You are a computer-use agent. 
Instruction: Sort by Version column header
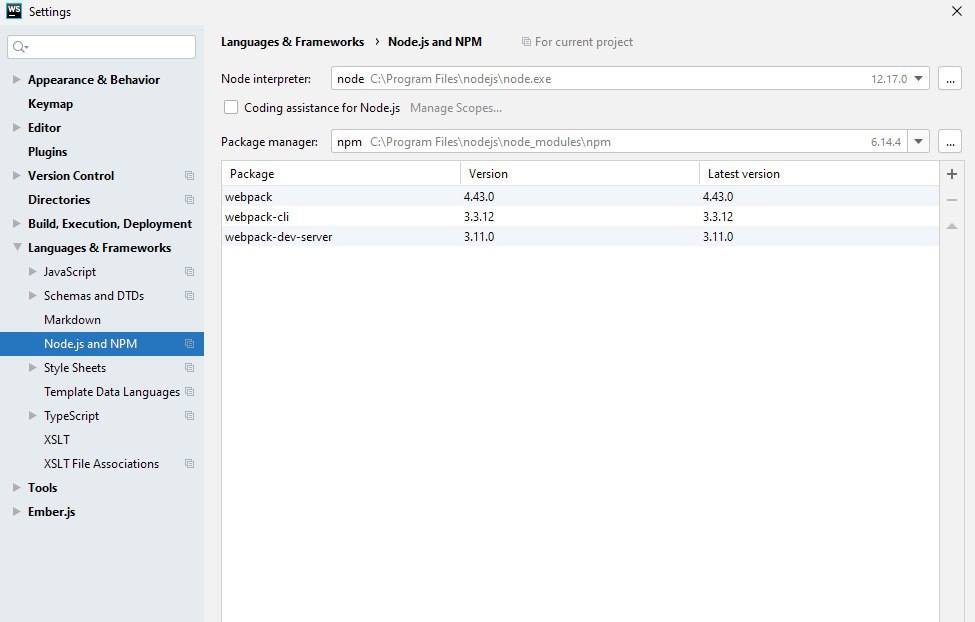click(x=580, y=174)
